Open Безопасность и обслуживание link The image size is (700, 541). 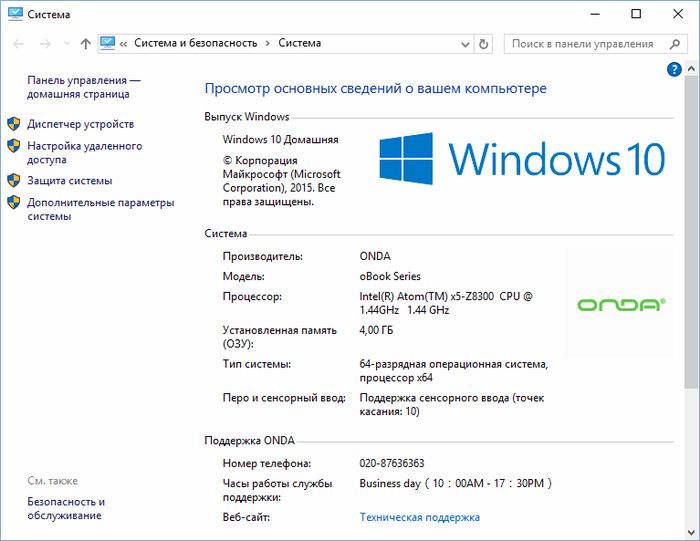pyautogui.click(x=66, y=508)
